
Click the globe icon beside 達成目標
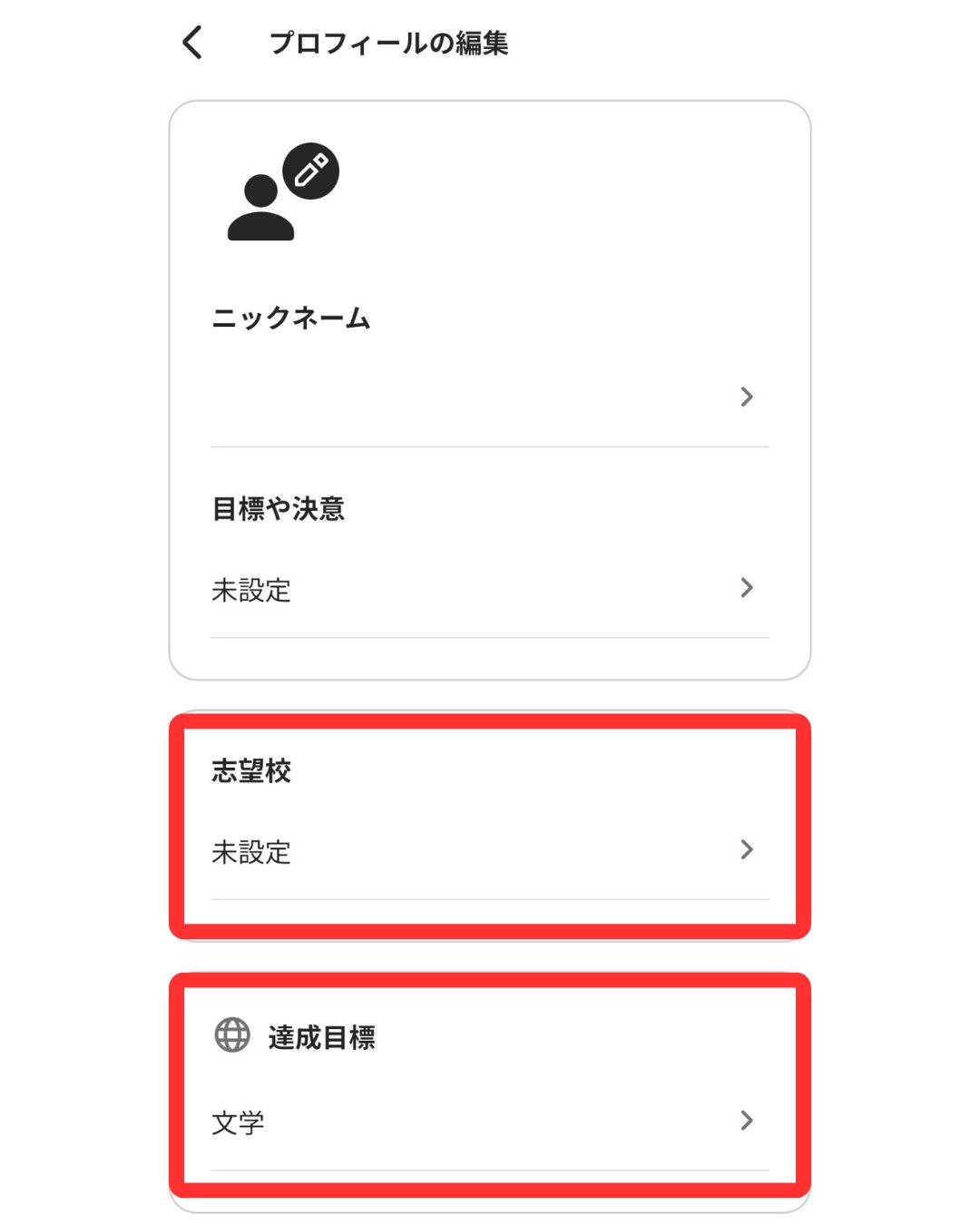click(232, 1034)
